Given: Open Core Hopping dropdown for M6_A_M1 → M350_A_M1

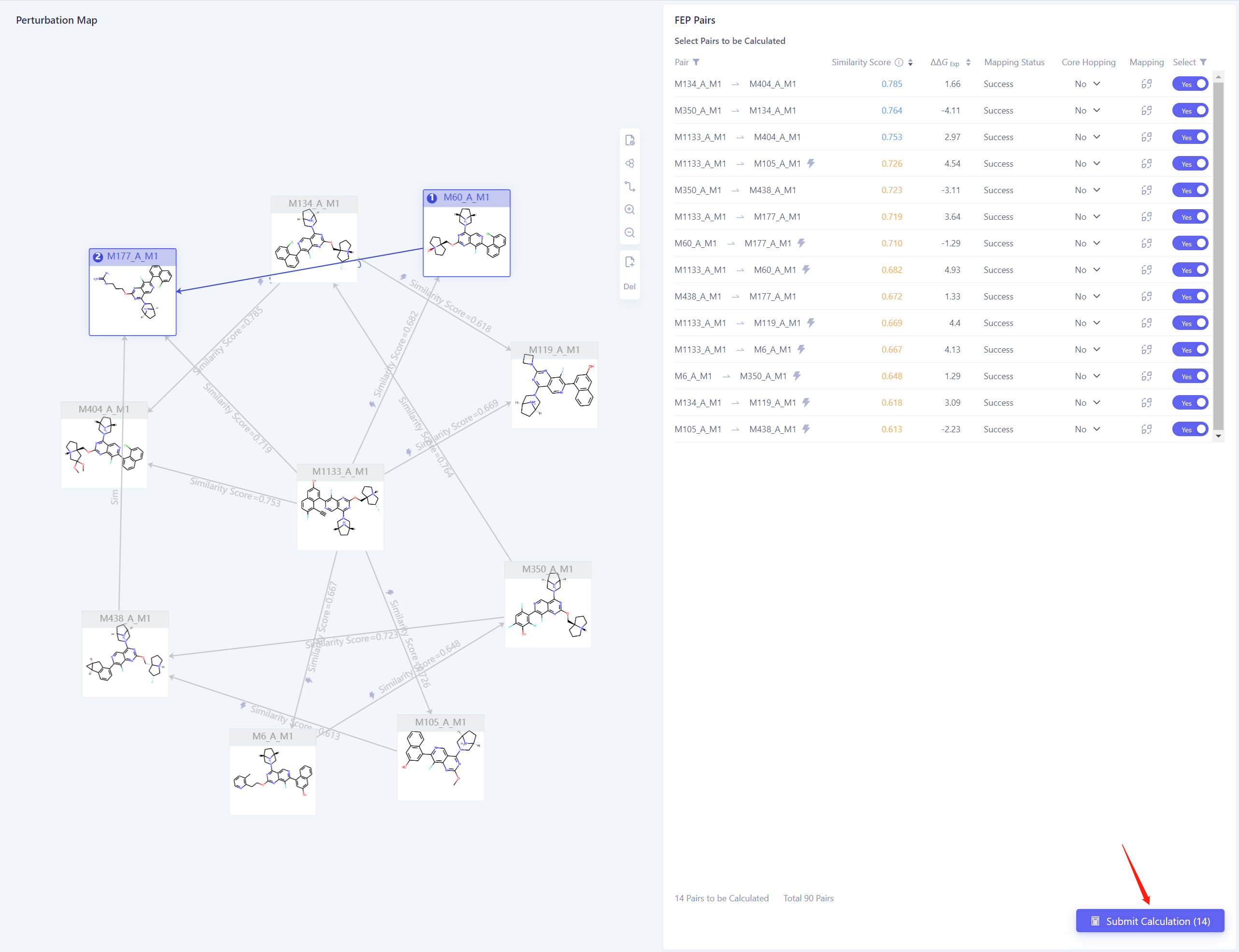Looking at the screenshot, I should pyautogui.click(x=1087, y=376).
